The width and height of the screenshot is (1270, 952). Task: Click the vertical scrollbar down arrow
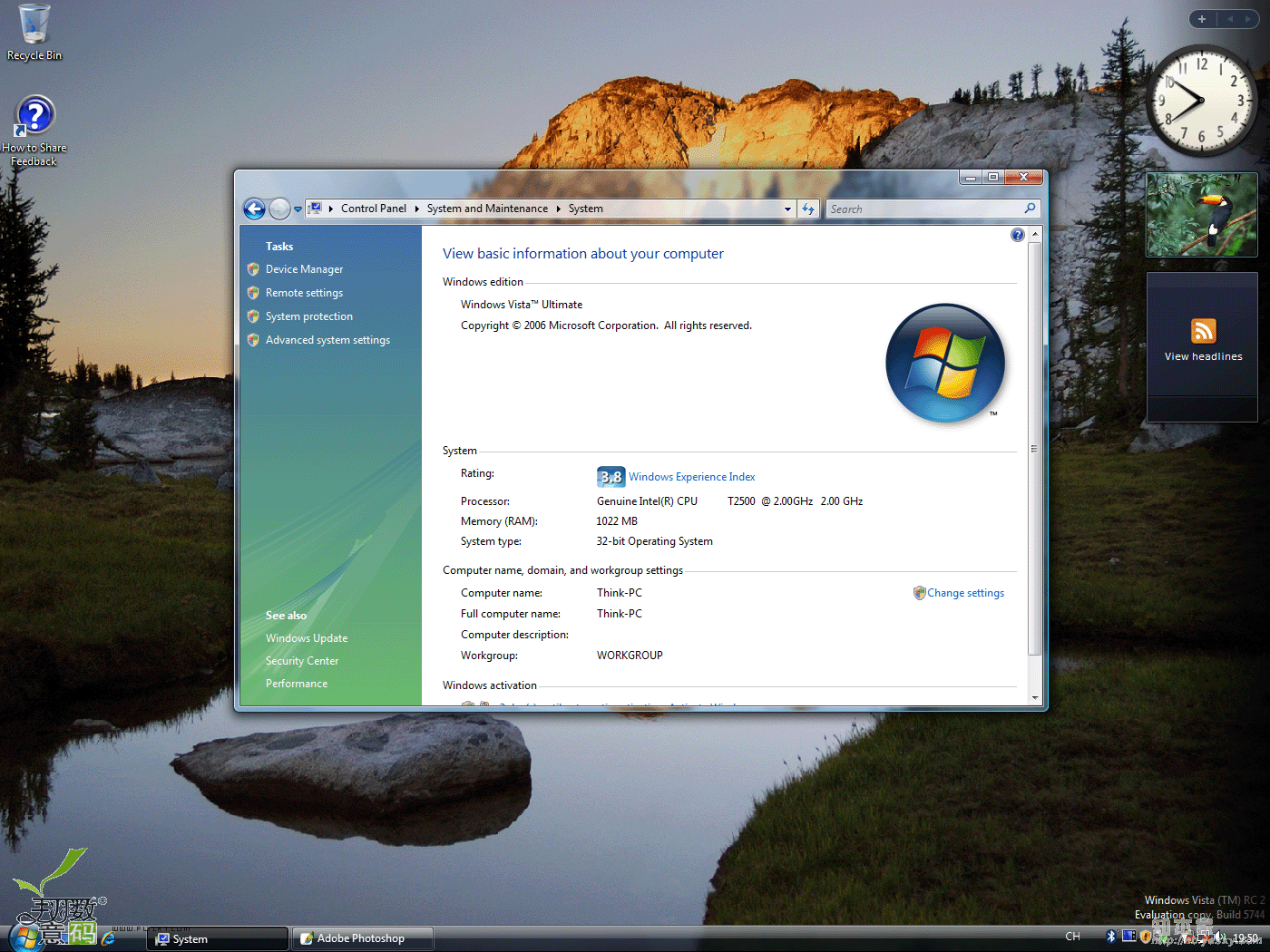click(1035, 698)
